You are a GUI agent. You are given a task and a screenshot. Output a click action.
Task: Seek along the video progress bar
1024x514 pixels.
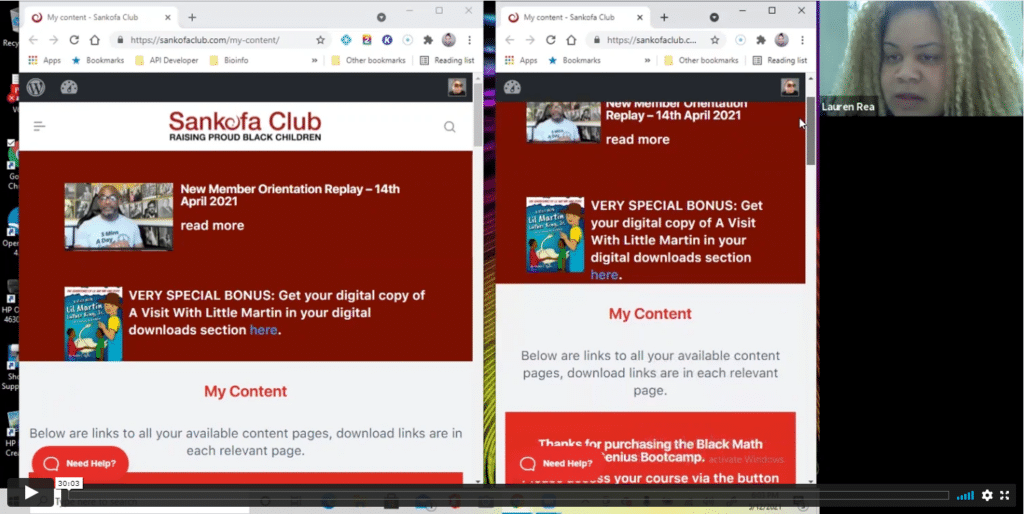pos(508,496)
